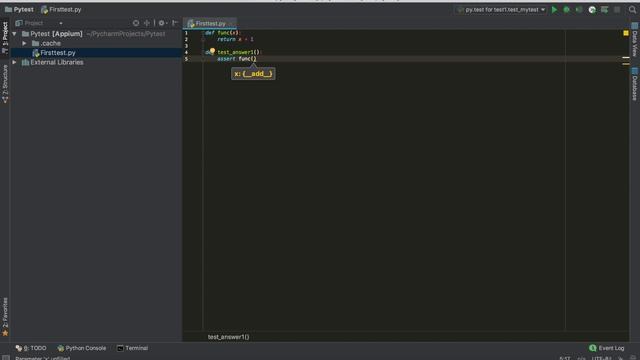
Task: Click the Pytest breadcrumb in navigation bar
Action: point(19,9)
